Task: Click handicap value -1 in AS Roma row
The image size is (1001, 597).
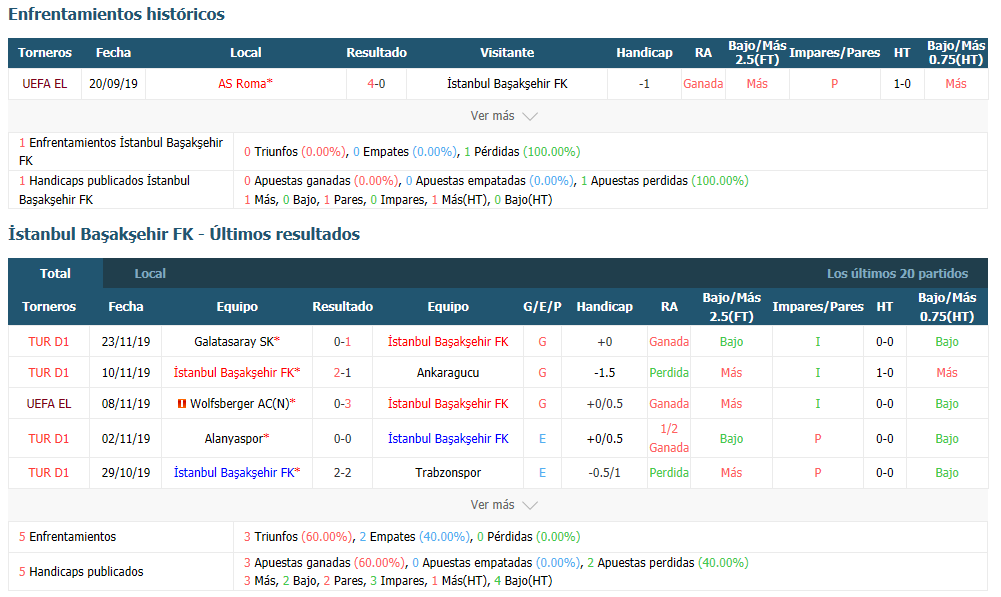Action: point(644,84)
